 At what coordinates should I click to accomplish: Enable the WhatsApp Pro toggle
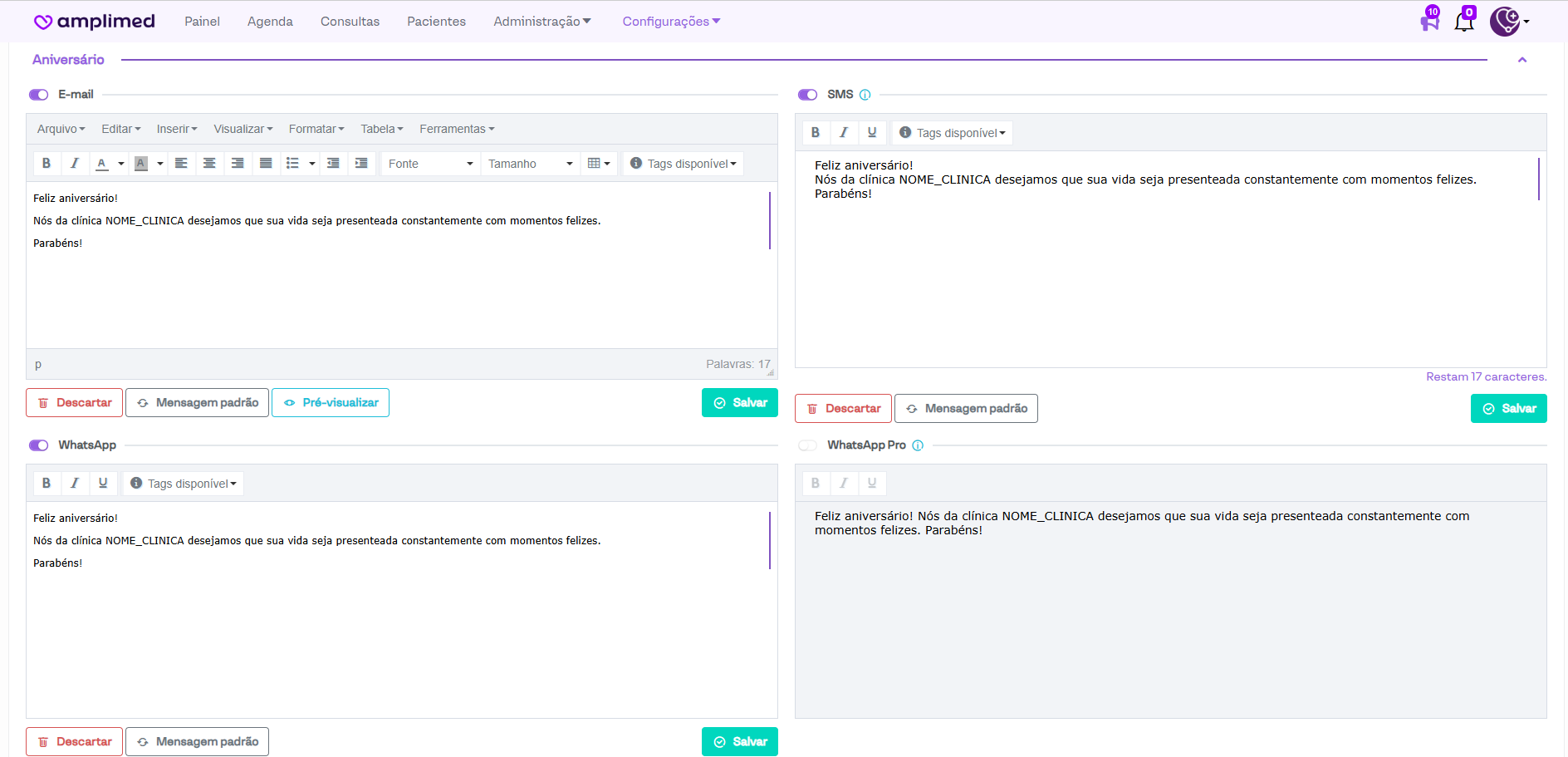[807, 445]
